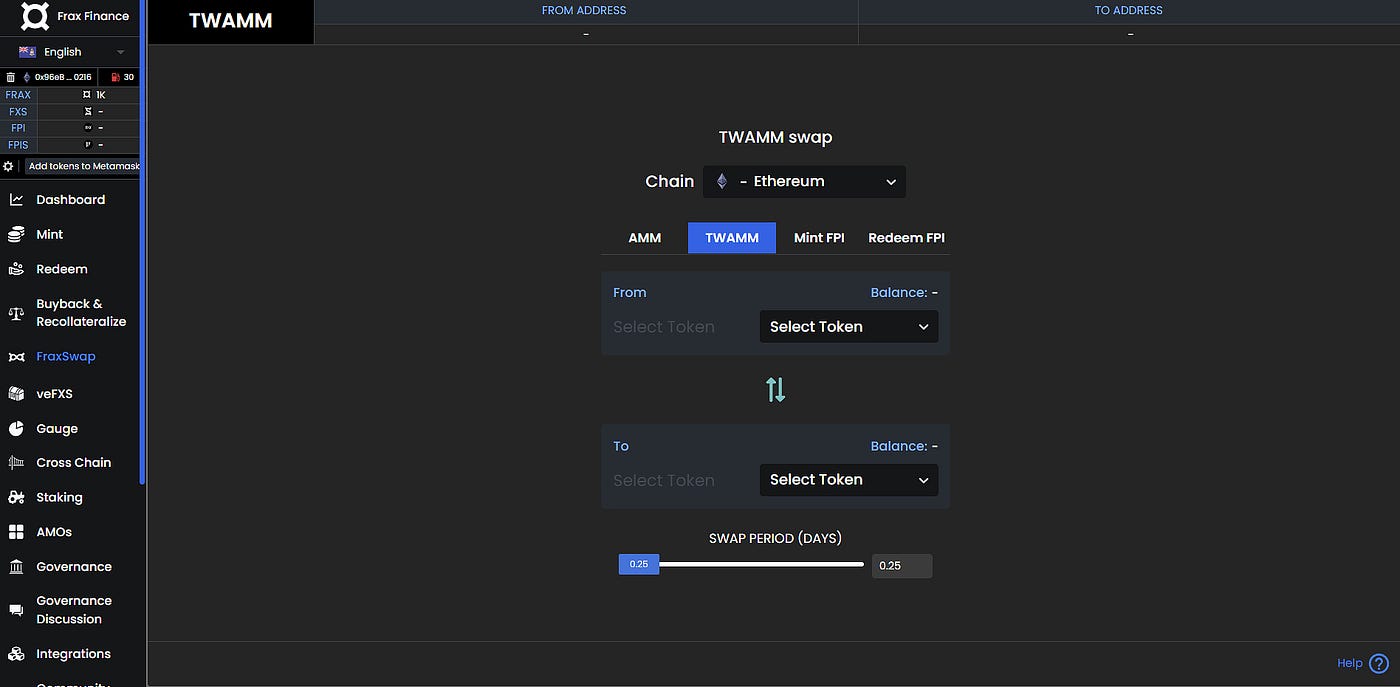Go to Staking

coord(60,497)
